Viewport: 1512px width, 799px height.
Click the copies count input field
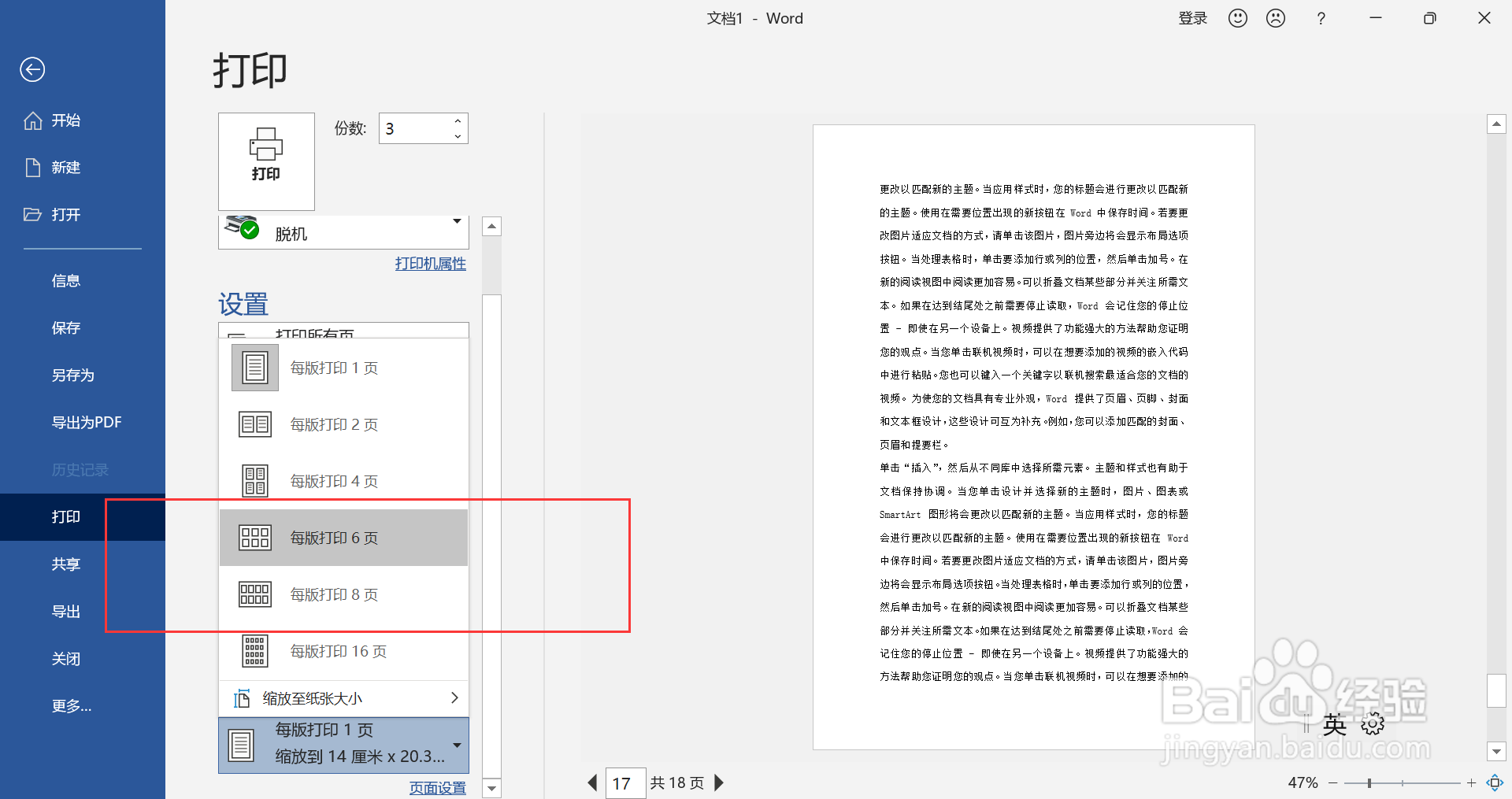point(414,128)
